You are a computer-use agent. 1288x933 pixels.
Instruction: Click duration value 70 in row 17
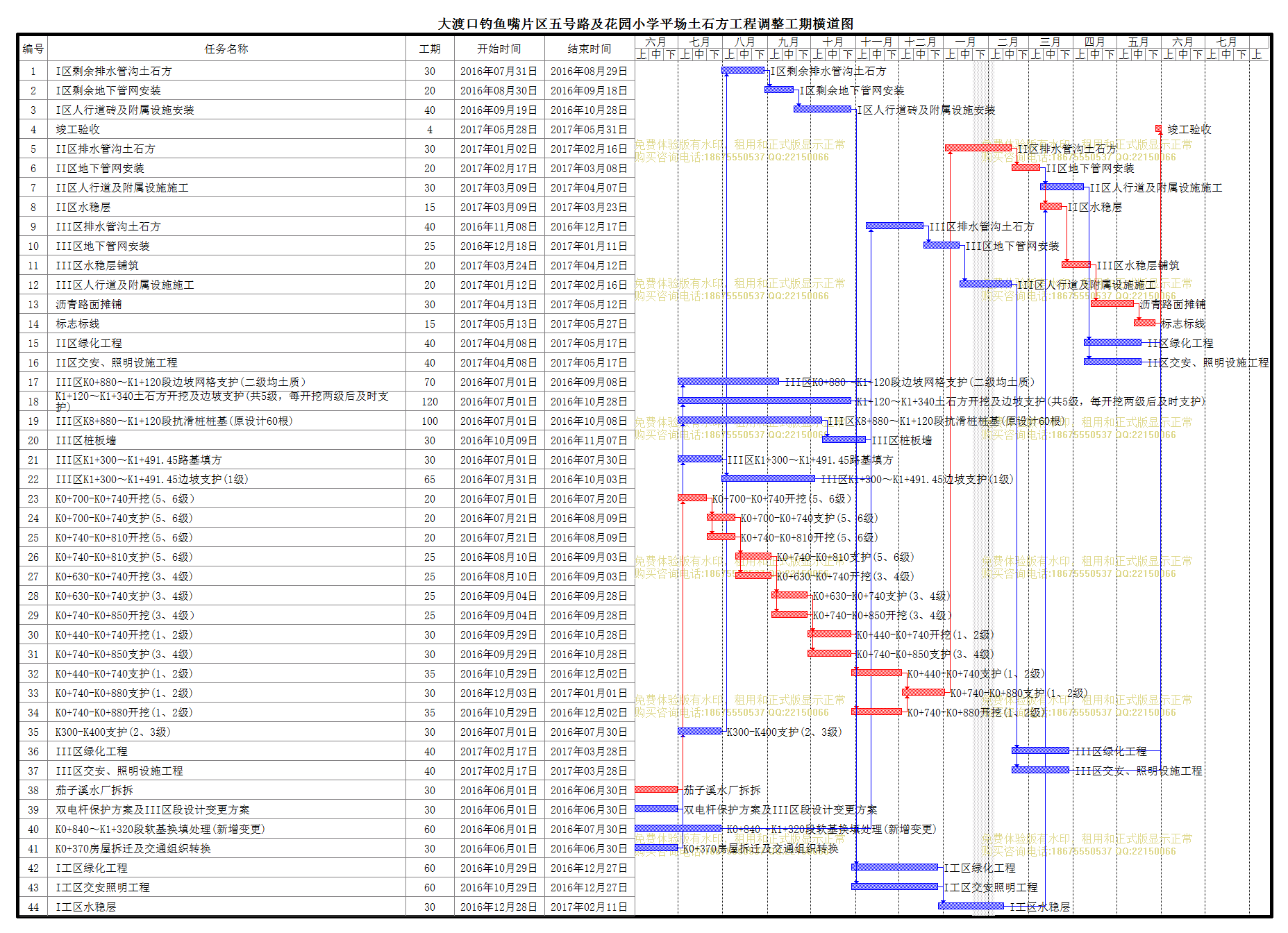430,382
